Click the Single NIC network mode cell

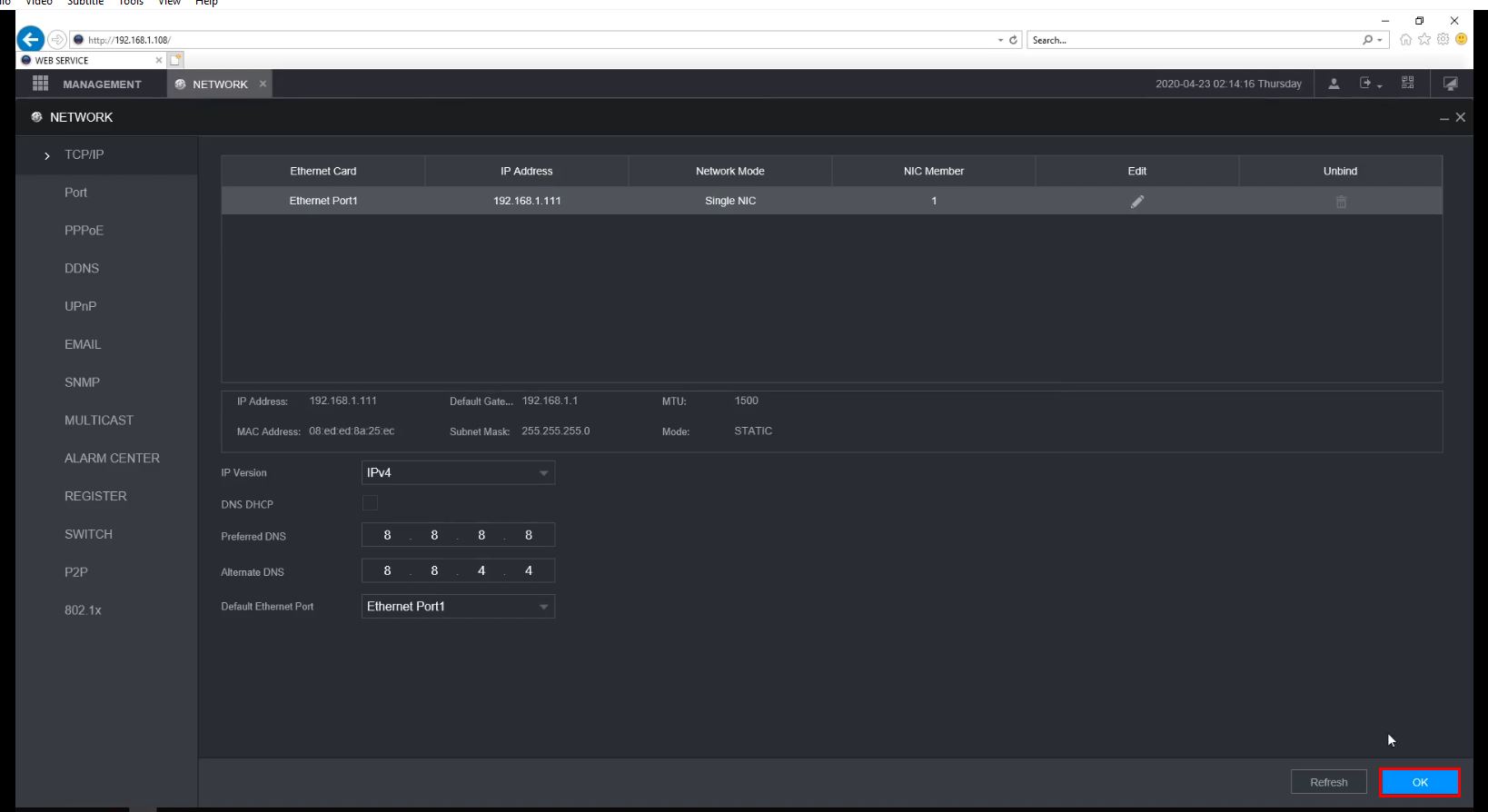click(730, 201)
